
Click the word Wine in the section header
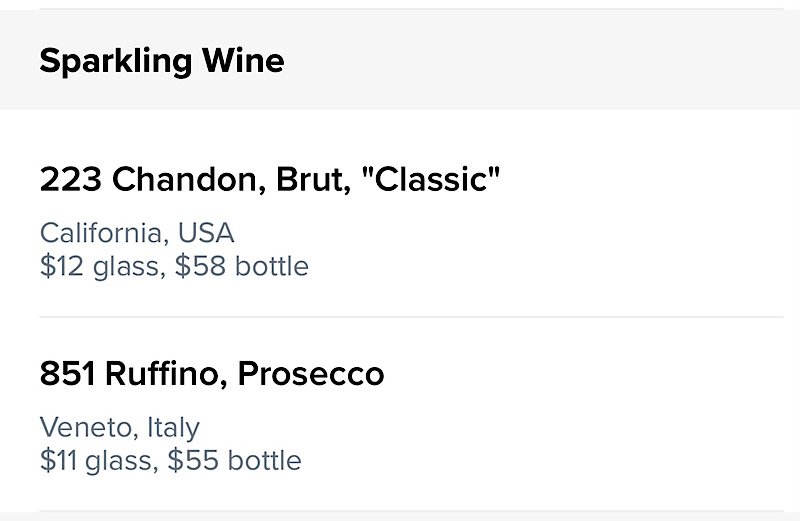coord(243,60)
